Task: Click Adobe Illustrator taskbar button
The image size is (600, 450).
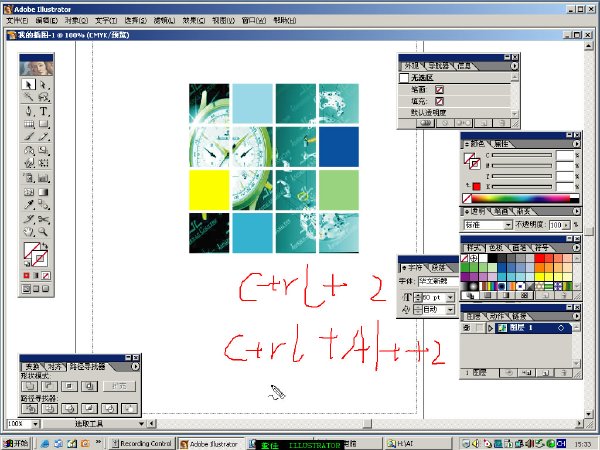Action: point(211,443)
